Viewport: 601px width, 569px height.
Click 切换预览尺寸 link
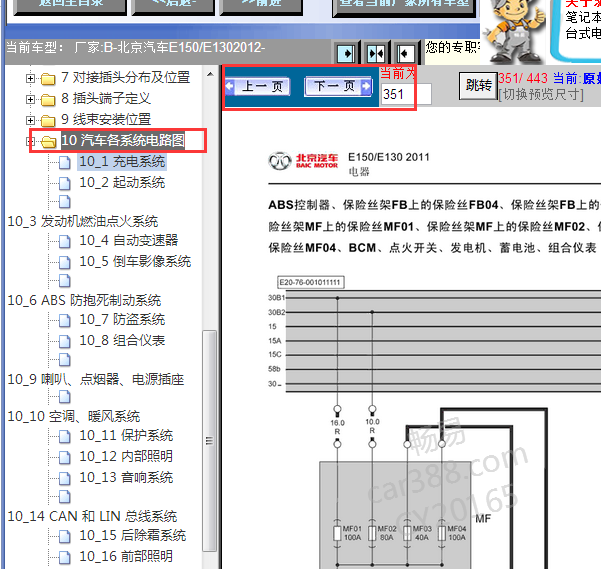[x=541, y=94]
